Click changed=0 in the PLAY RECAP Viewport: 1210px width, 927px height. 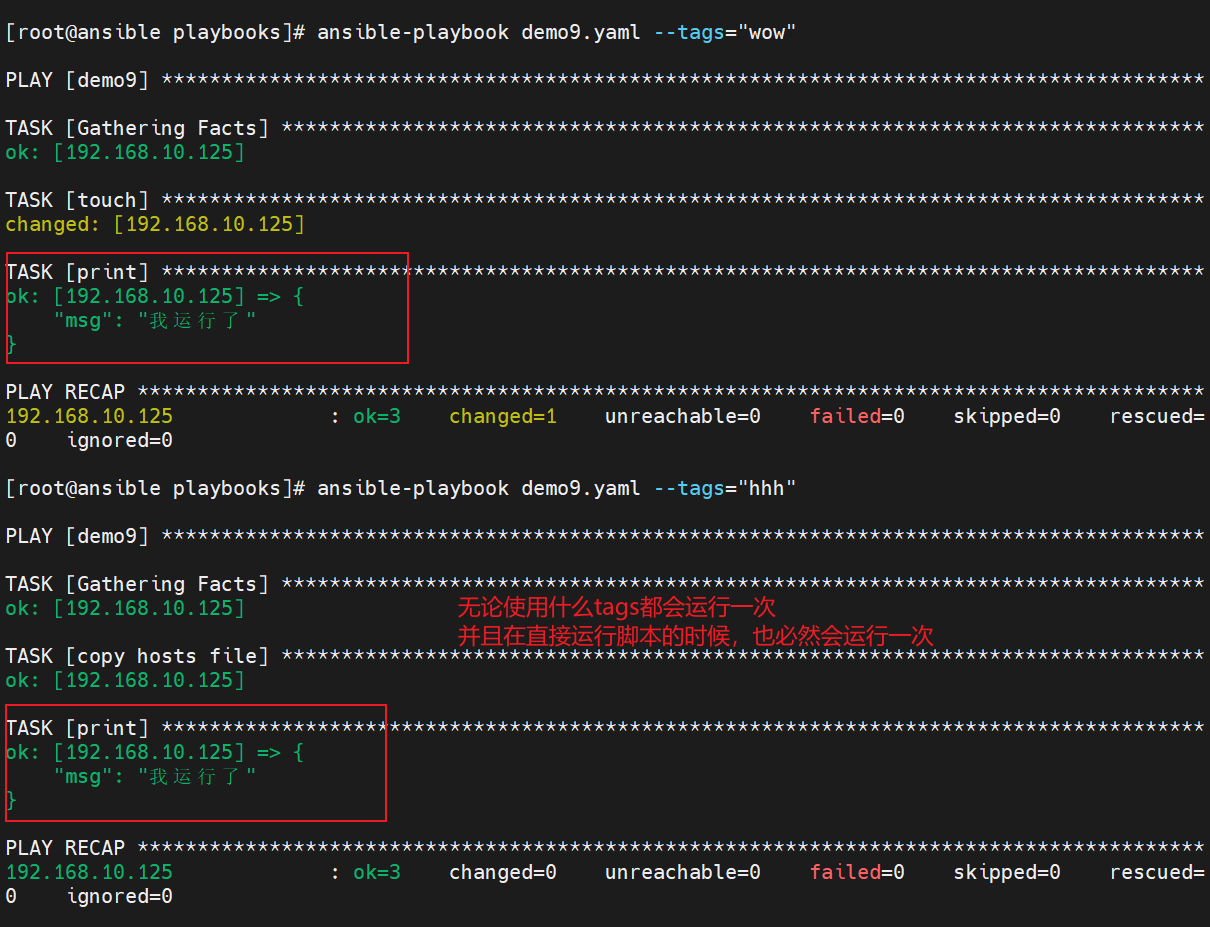point(503,872)
